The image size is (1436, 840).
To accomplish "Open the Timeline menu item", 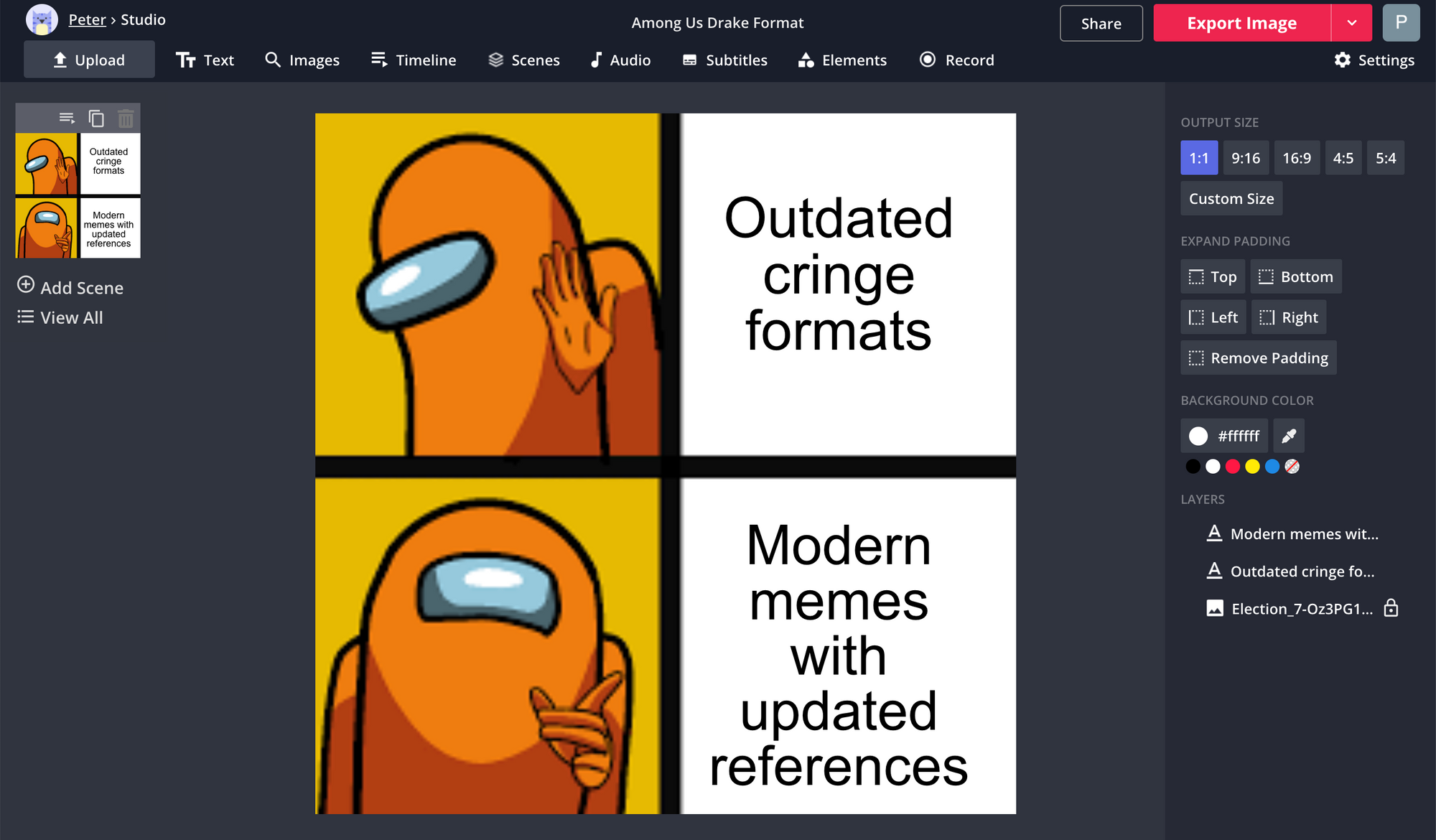I will (414, 60).
